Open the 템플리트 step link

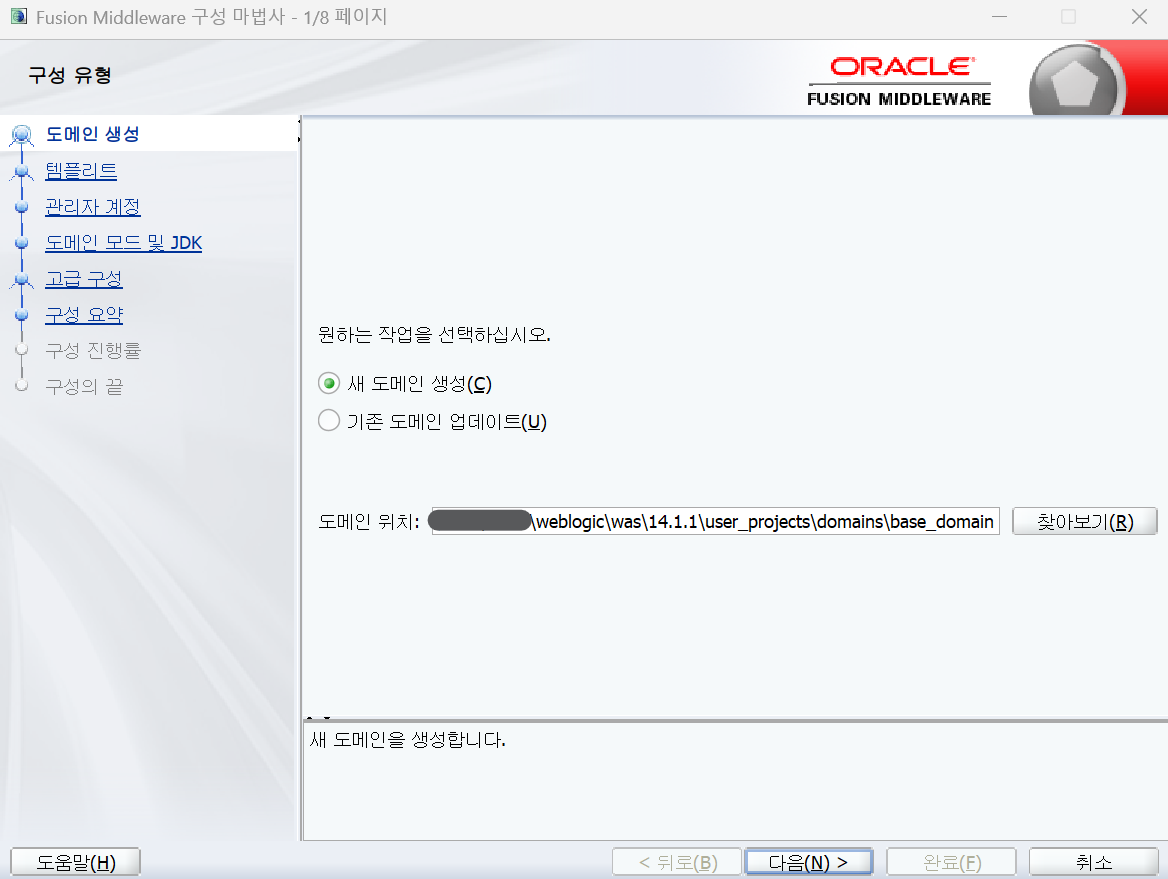pyautogui.click(x=81, y=171)
